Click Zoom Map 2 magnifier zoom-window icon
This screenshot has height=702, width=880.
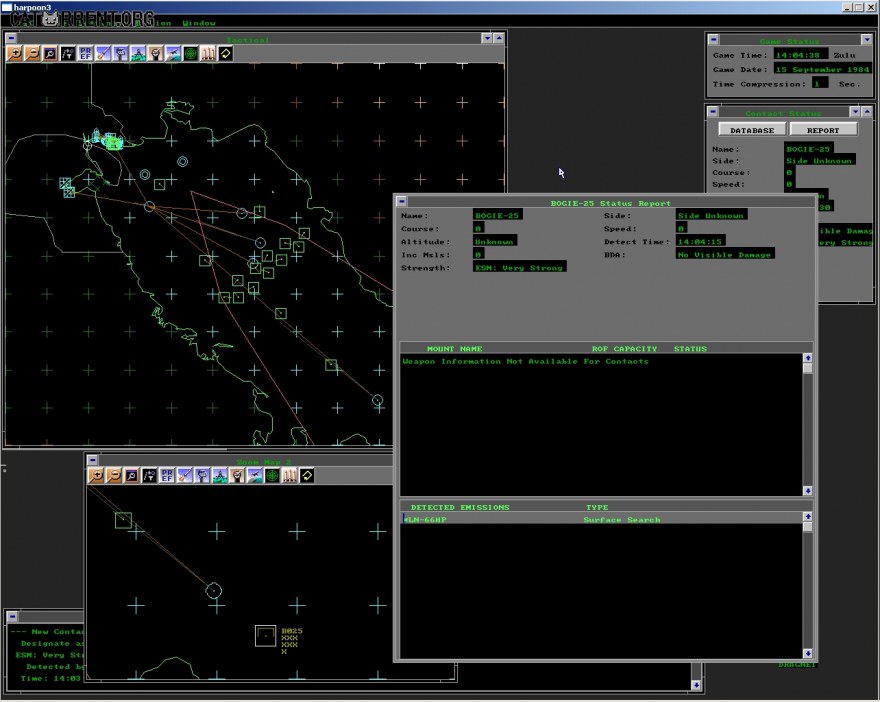131,475
